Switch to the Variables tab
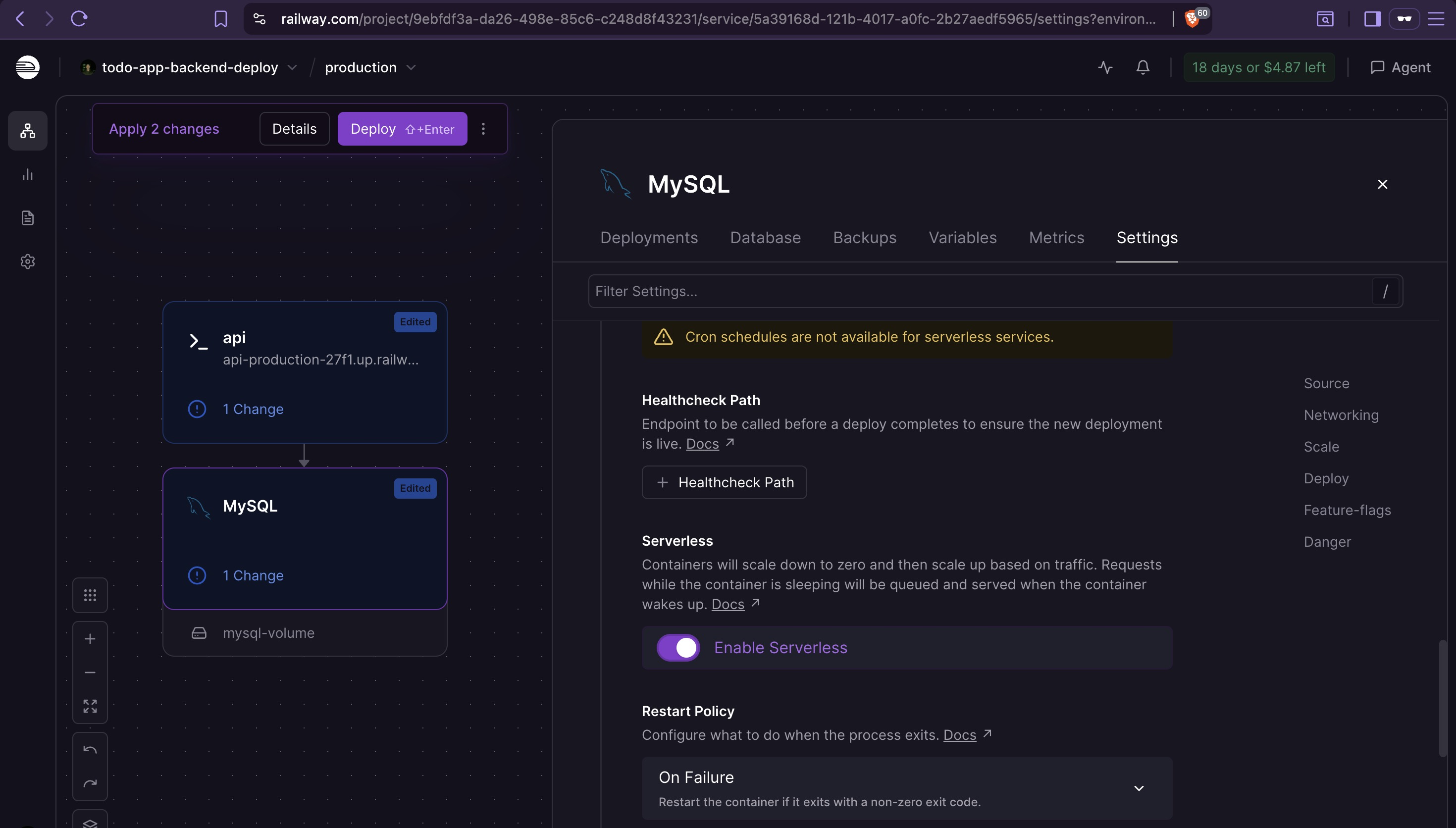Screen dimensions: 1456x828 (963, 238)
